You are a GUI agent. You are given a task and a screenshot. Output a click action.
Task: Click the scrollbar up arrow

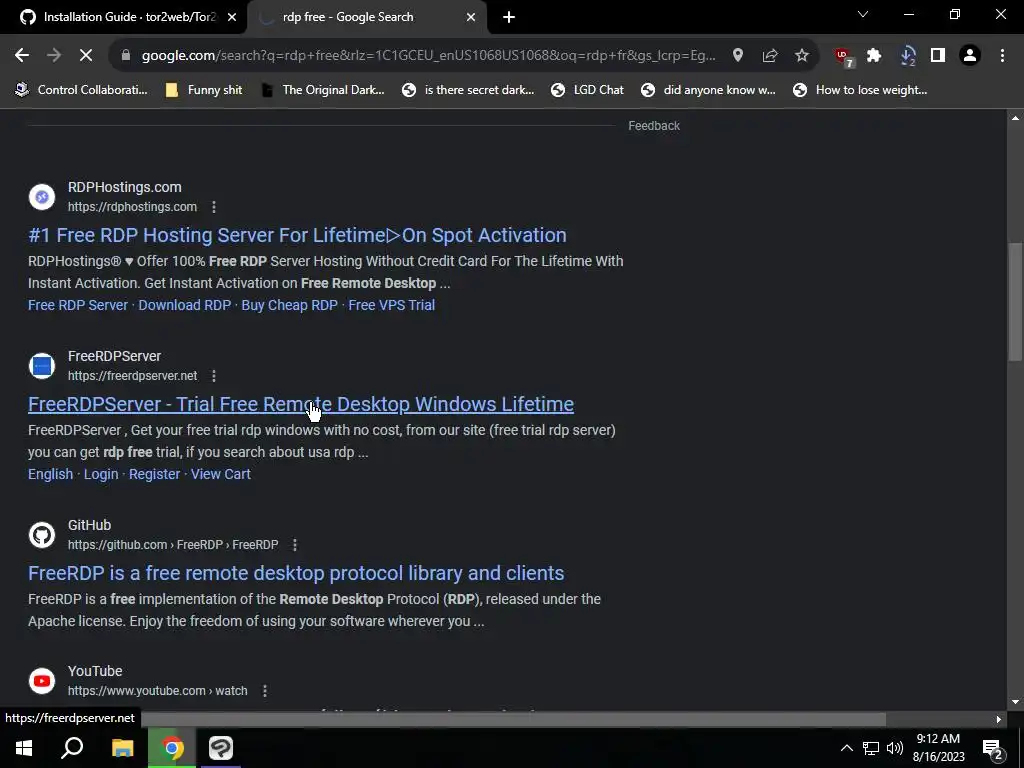tap(1015, 118)
